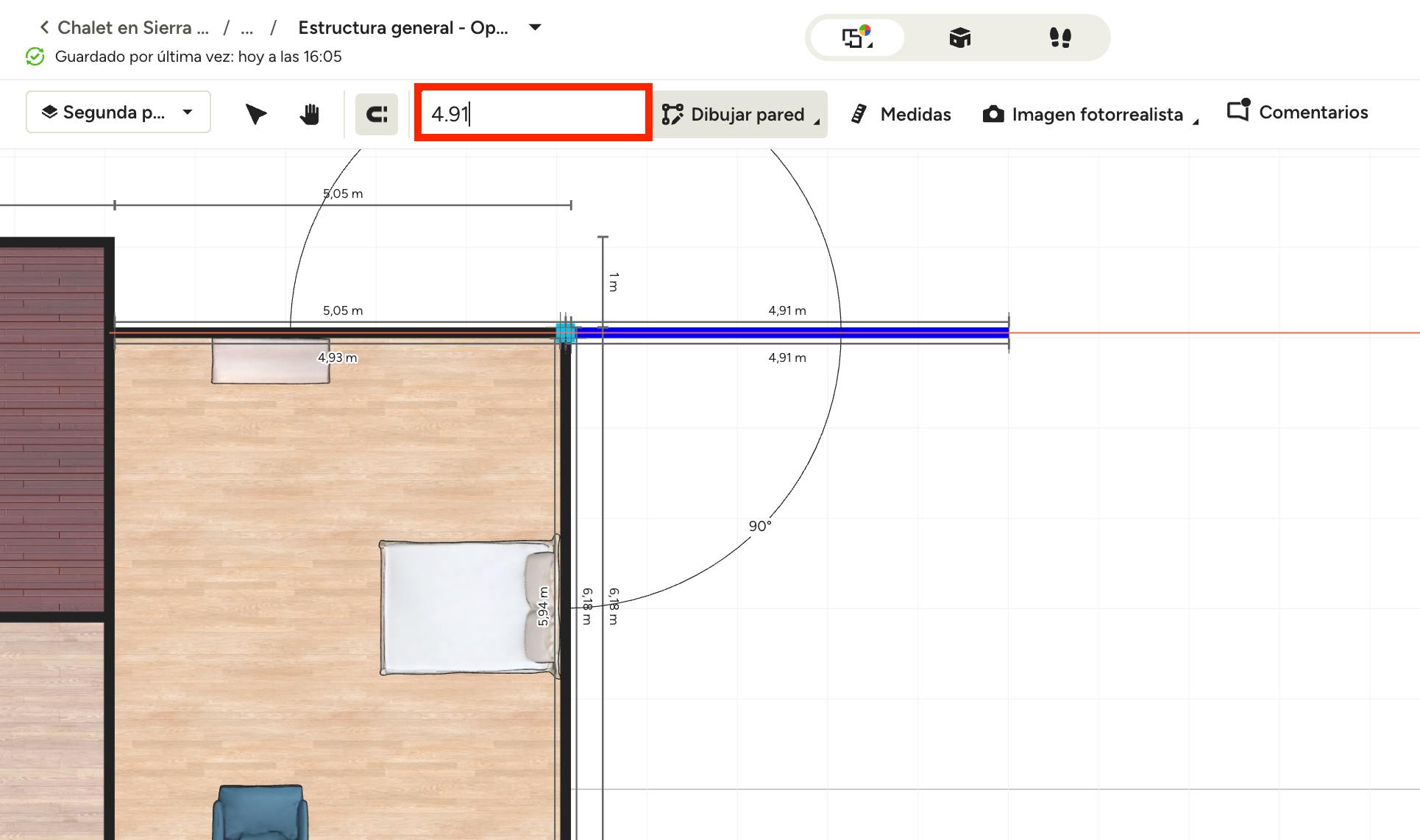This screenshot has width=1420, height=840.
Task: Switch to 3D dollhouse view
Action: 959,38
